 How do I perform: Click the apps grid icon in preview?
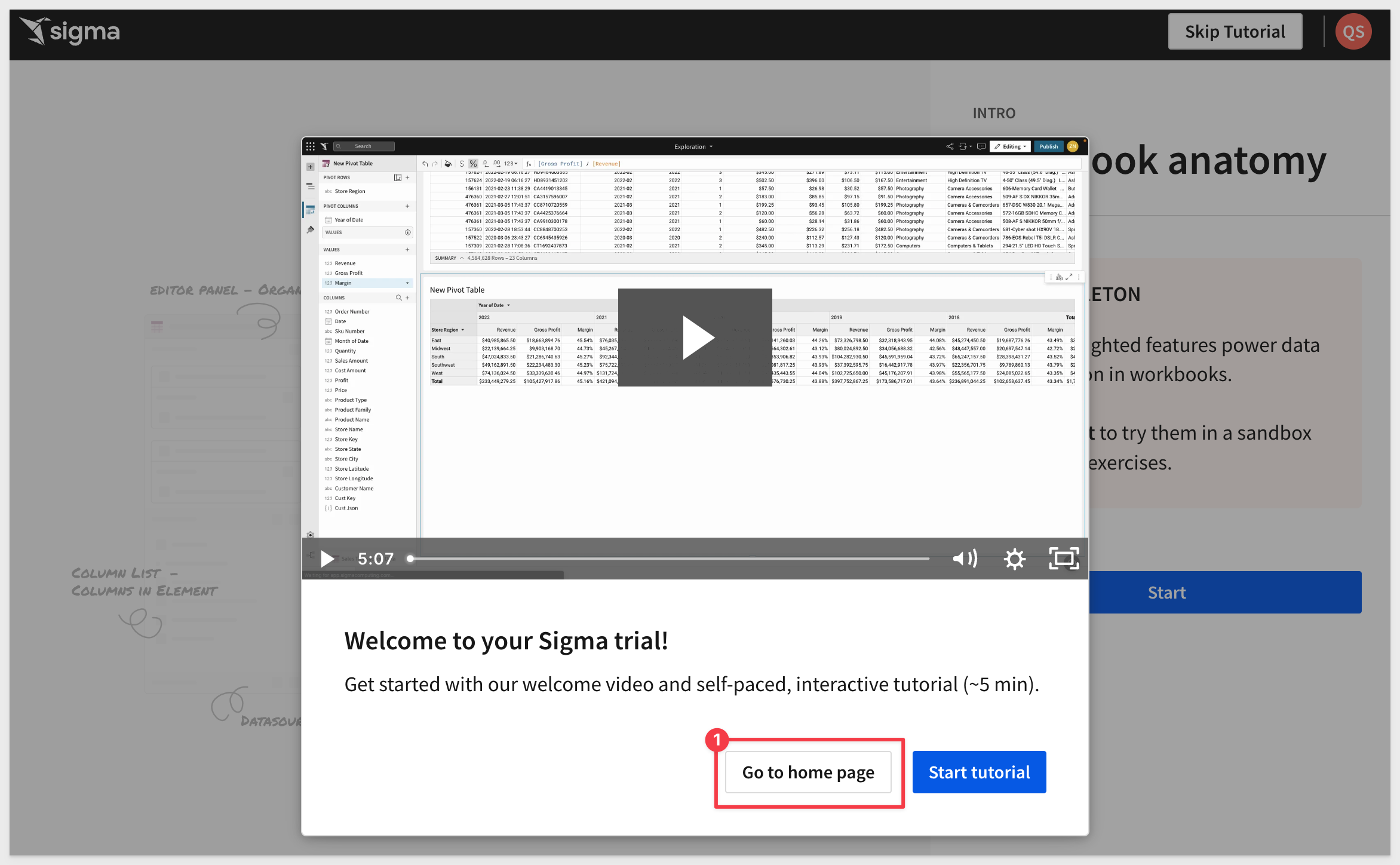click(310, 146)
